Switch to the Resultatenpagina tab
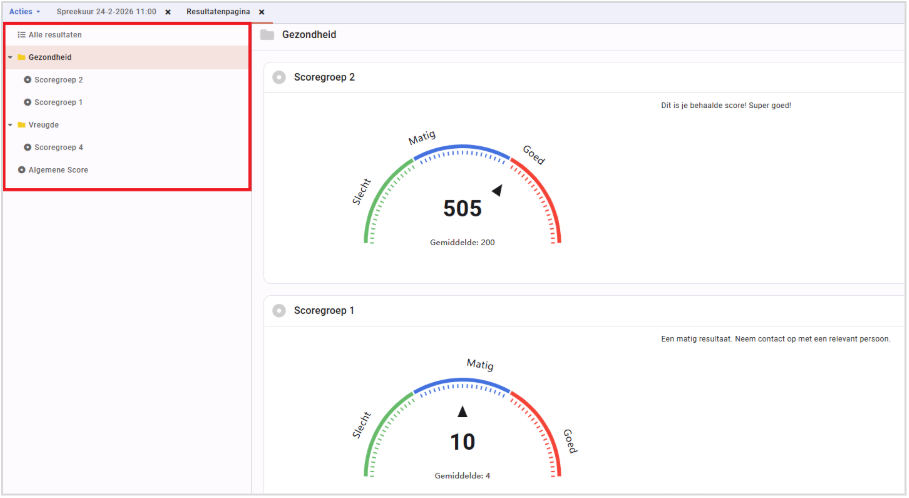The image size is (909, 498). [218, 12]
